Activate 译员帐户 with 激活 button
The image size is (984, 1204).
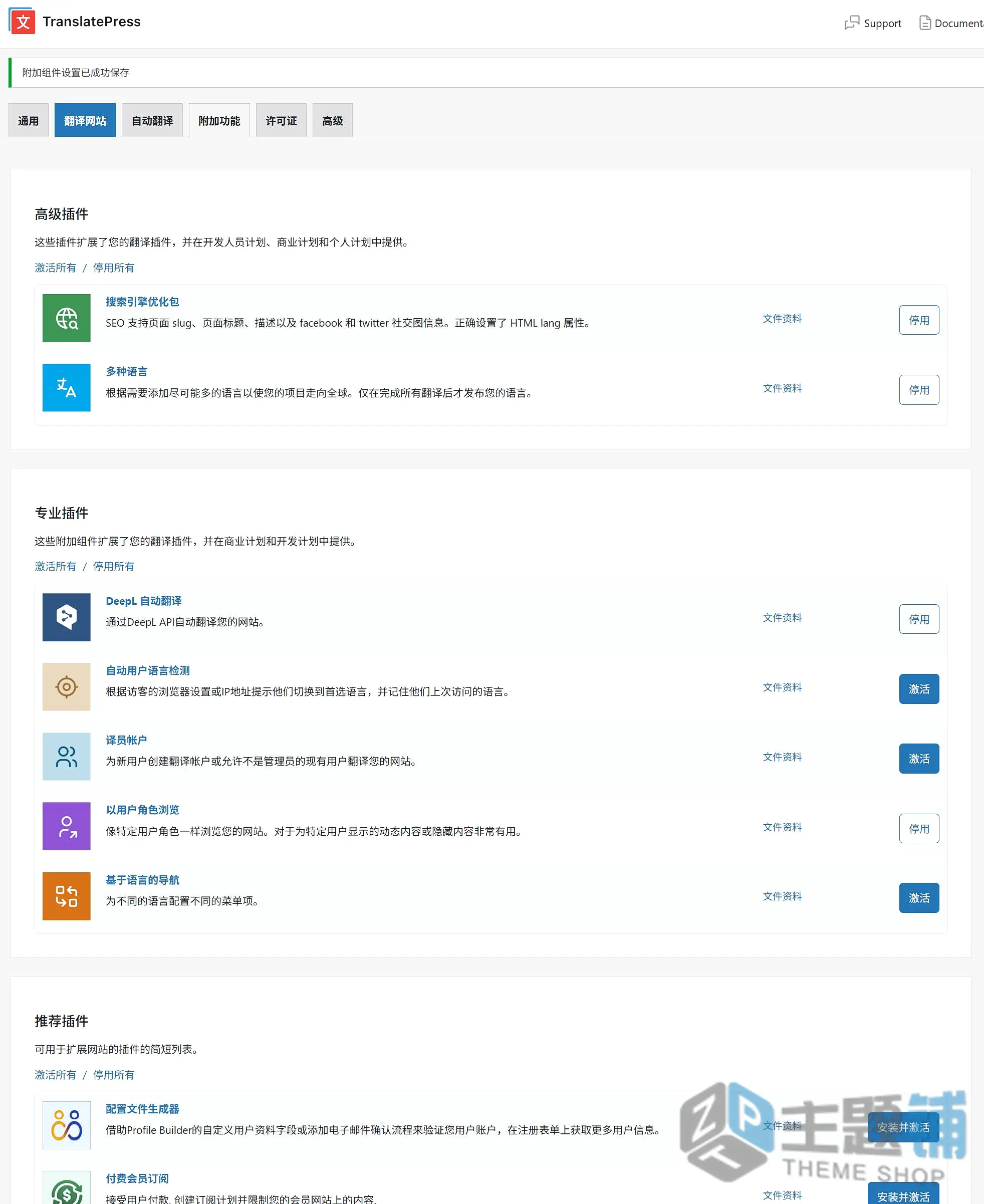coord(919,759)
